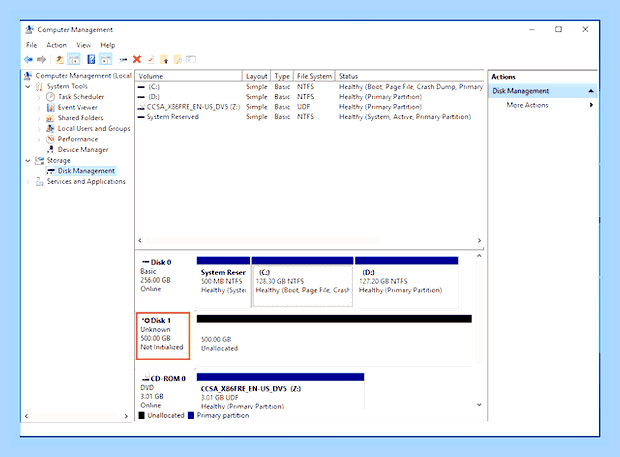Open the Action menu

pos(57,45)
